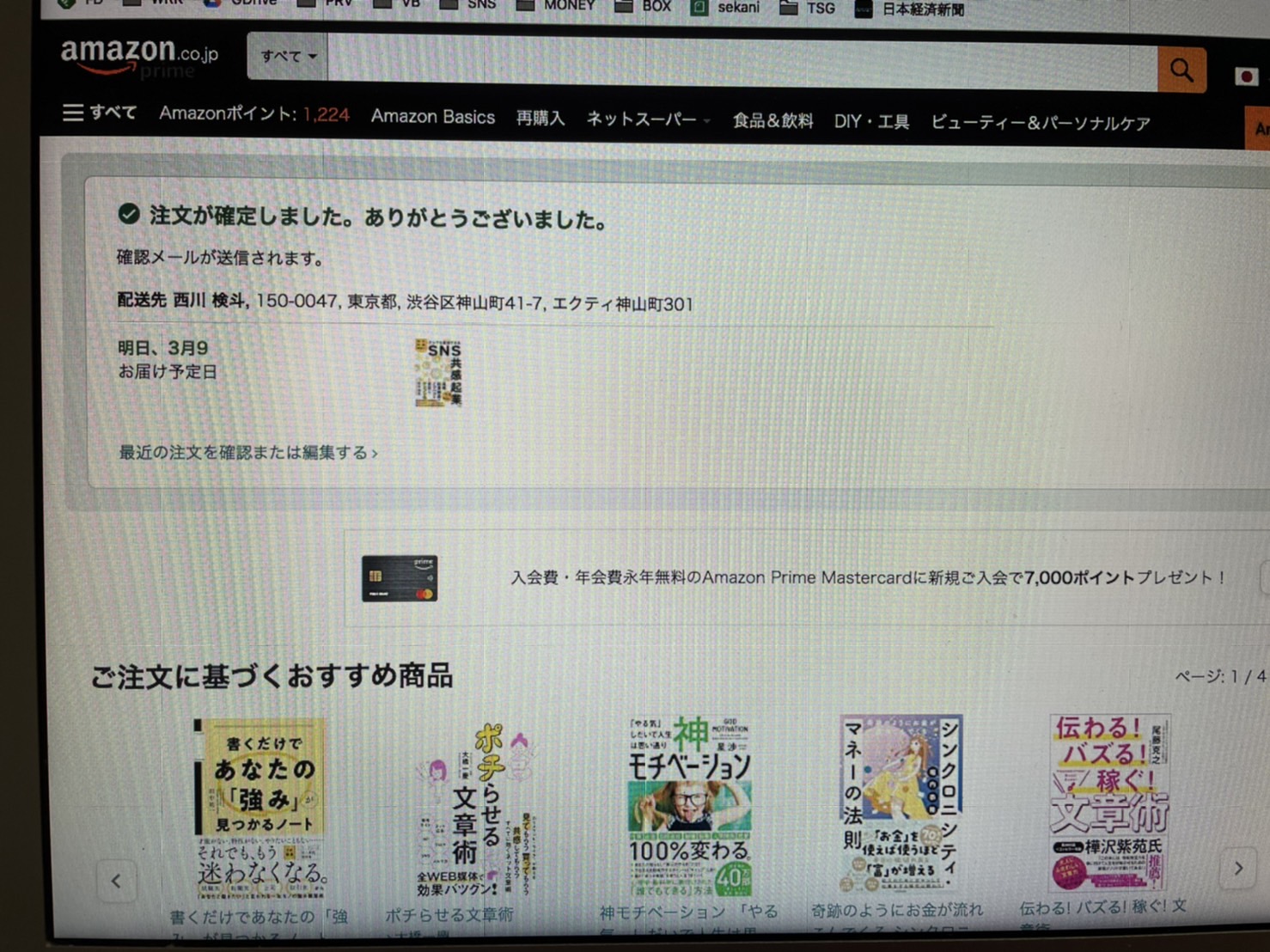Click 明日、3月9 delivery date text
Image resolution: width=1270 pixels, height=952 pixels.
click(162, 348)
